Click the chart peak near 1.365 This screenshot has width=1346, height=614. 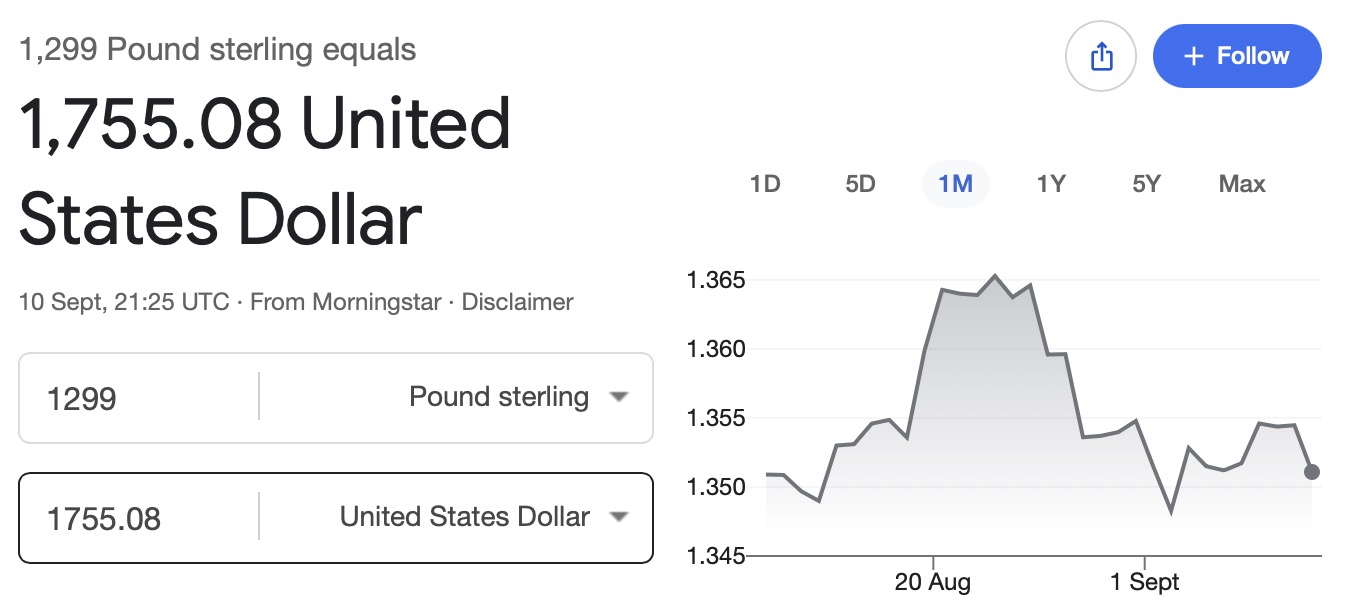coord(994,275)
